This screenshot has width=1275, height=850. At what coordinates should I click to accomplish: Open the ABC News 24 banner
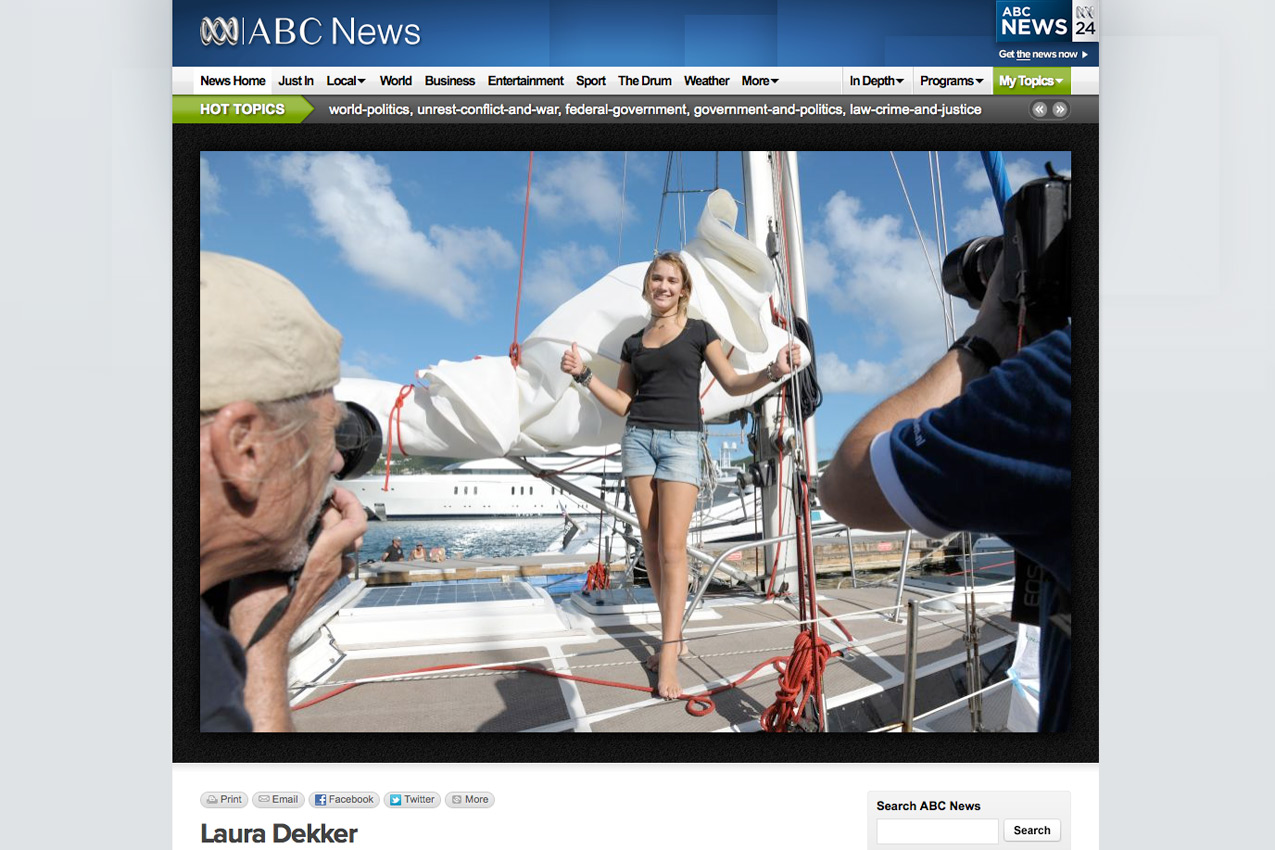point(1046,32)
